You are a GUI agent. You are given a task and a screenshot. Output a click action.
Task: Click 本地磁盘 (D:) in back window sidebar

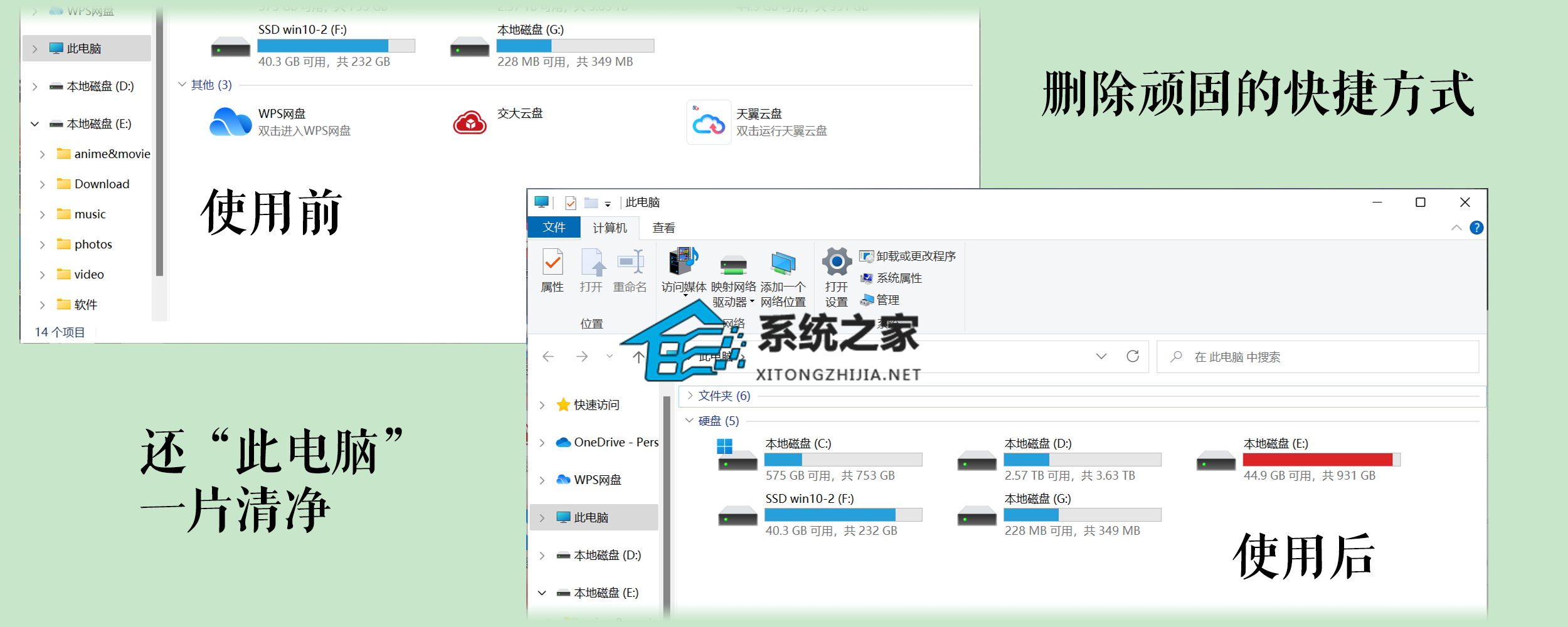pos(92,87)
